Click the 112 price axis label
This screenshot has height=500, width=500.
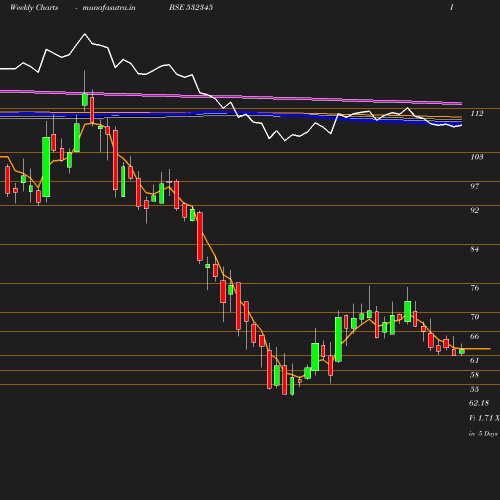(x=477, y=114)
